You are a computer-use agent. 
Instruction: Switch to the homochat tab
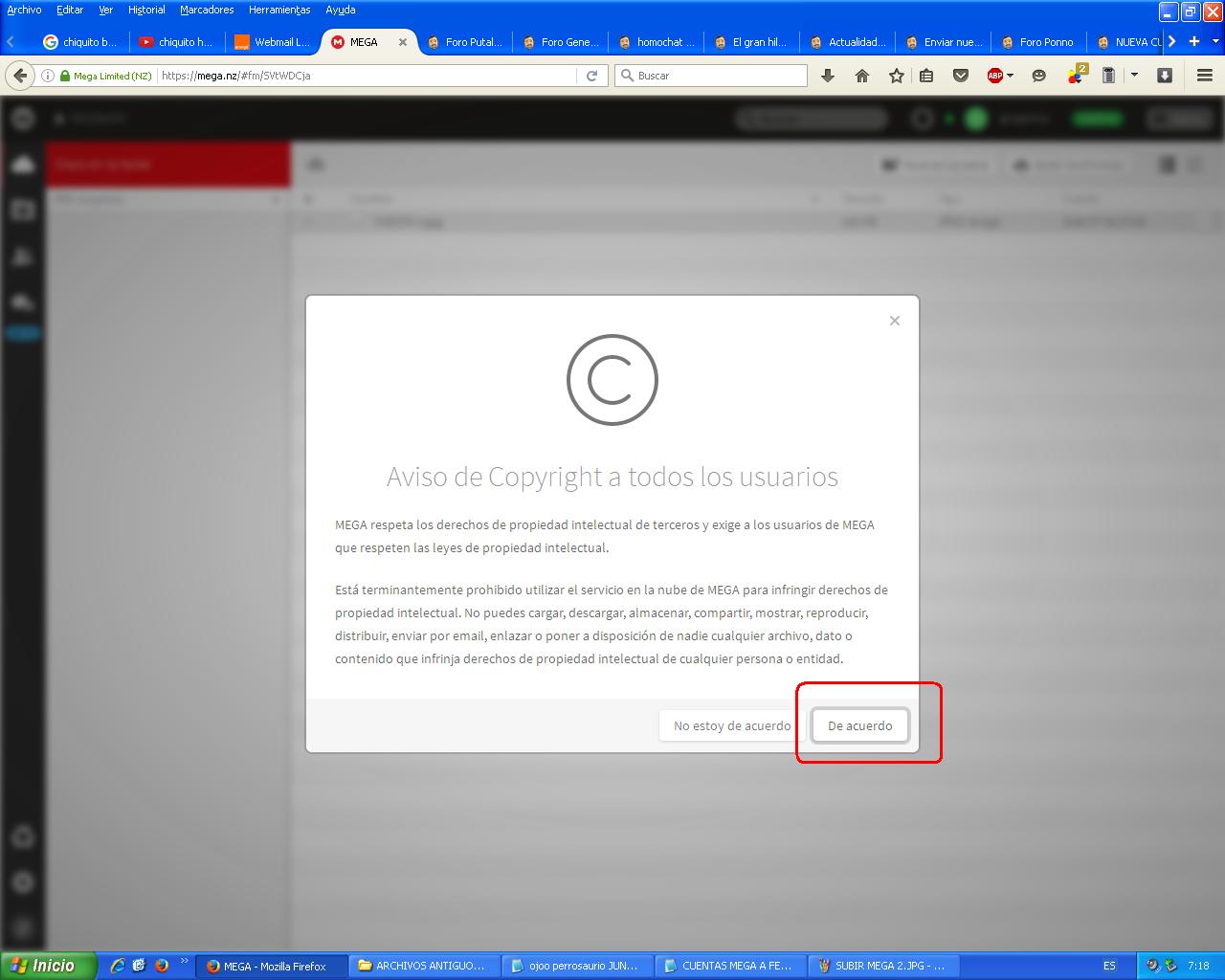[656, 42]
